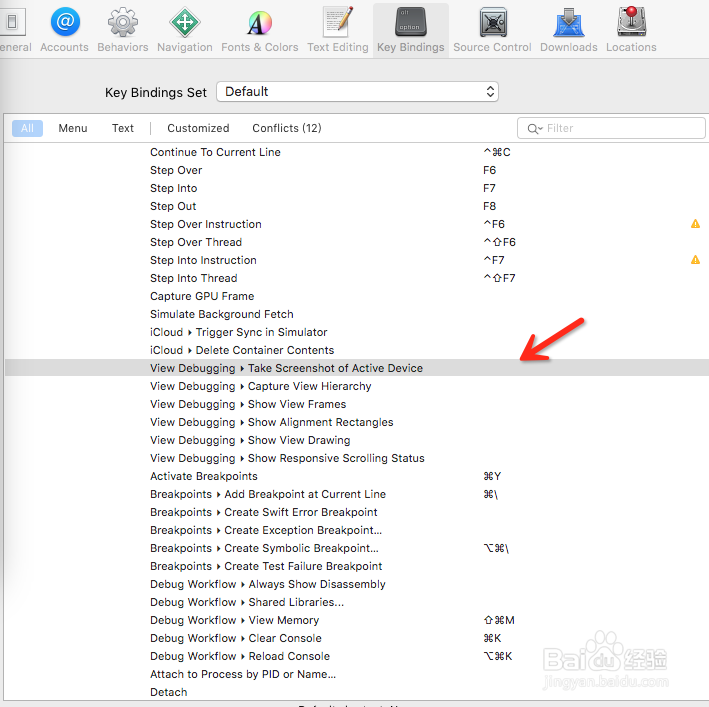709x707 pixels.
Task: Open the Locations preferences pane
Action: [631, 29]
